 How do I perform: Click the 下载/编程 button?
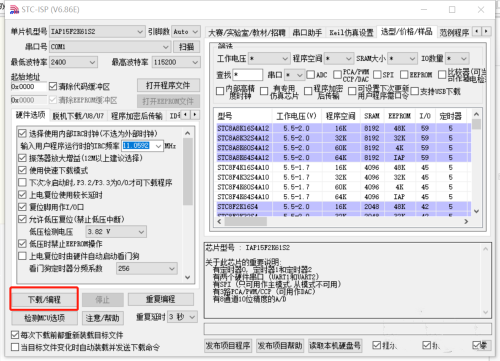pyautogui.click(x=44, y=299)
